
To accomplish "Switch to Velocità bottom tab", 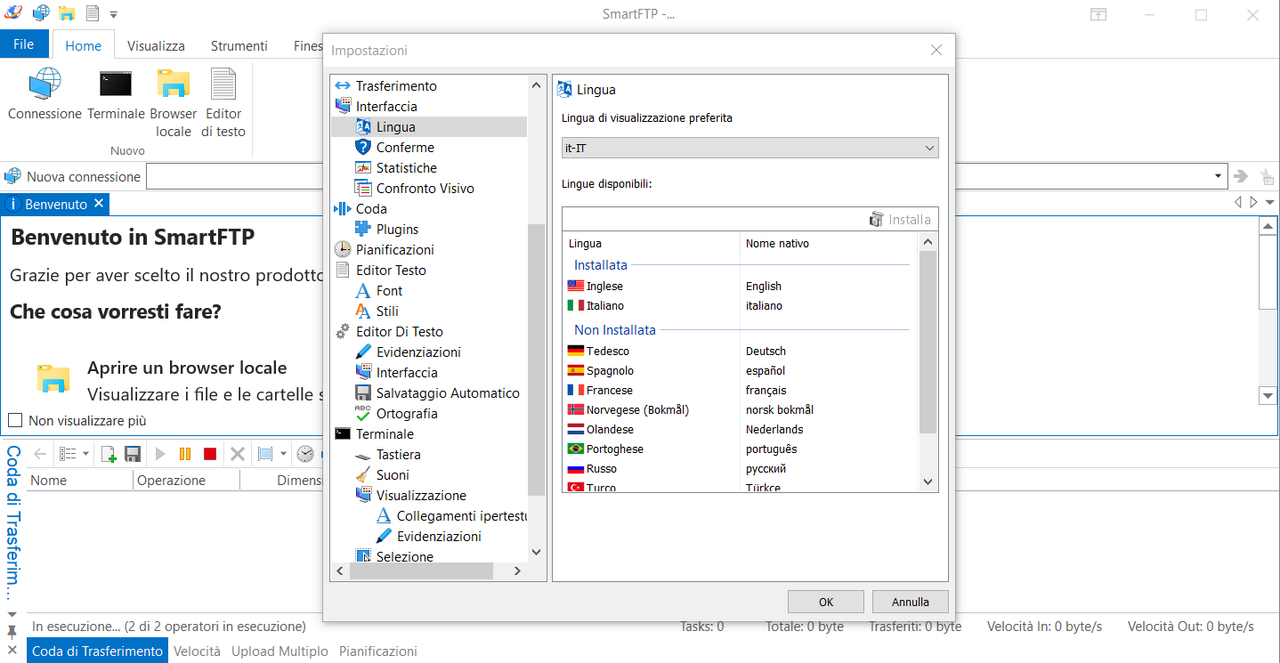I will 197,651.
